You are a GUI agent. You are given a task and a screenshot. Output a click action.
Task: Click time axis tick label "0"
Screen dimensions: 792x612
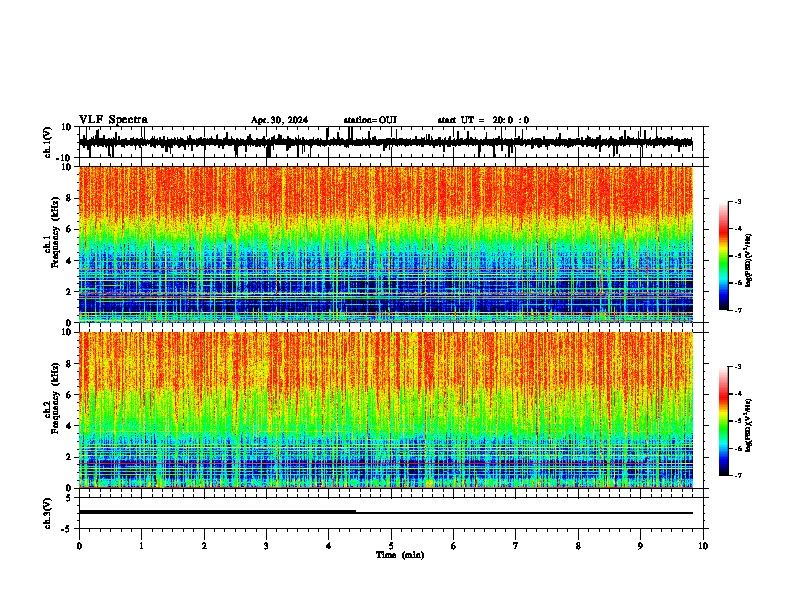[x=79, y=546]
